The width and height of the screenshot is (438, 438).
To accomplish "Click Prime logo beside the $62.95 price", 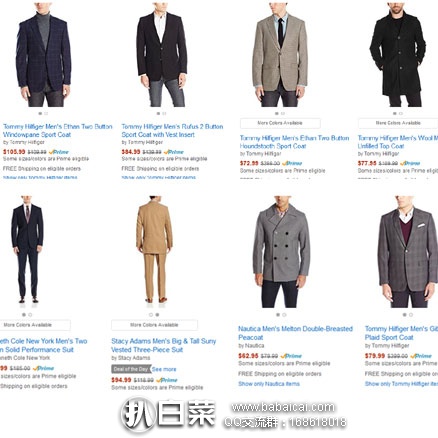I will click(x=291, y=356).
